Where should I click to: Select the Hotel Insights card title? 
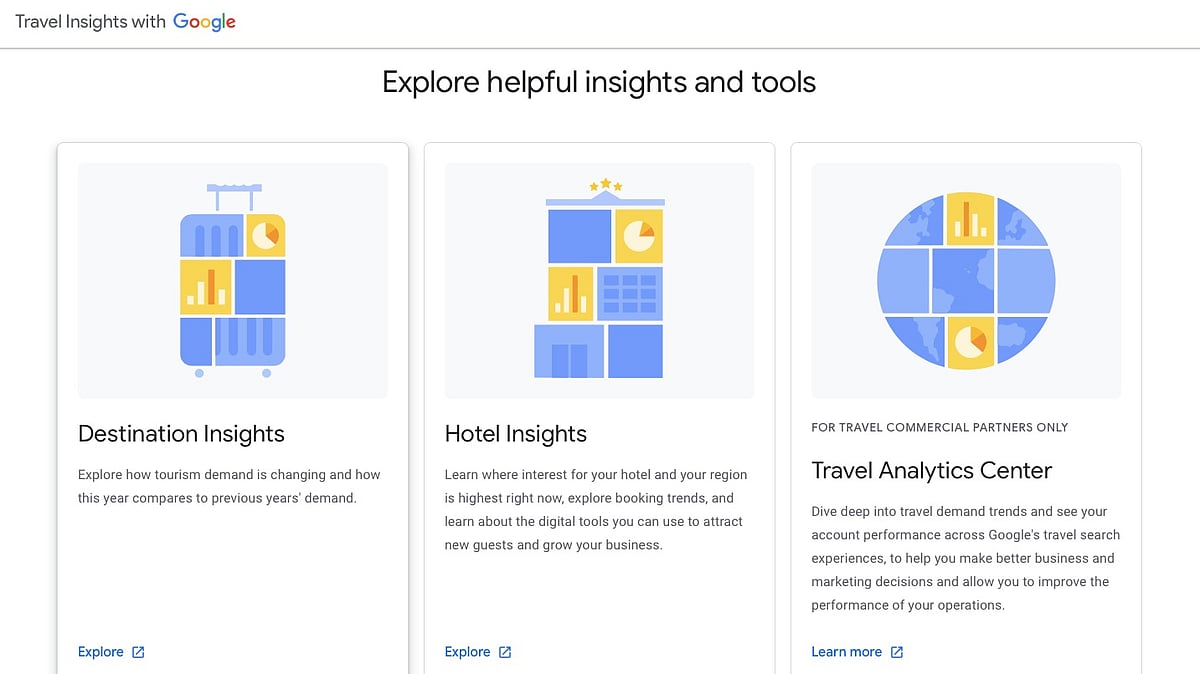[x=516, y=434]
